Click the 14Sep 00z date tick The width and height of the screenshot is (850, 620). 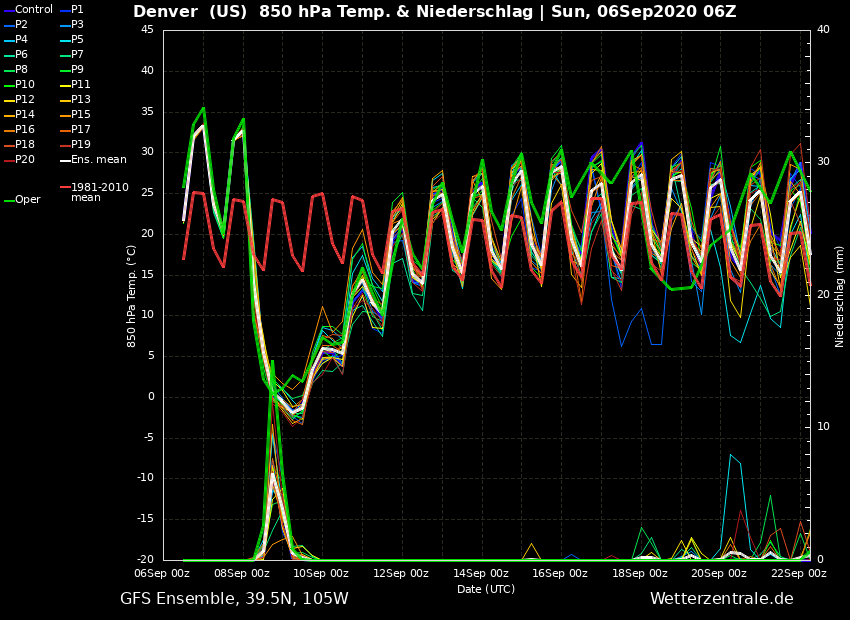(480, 574)
